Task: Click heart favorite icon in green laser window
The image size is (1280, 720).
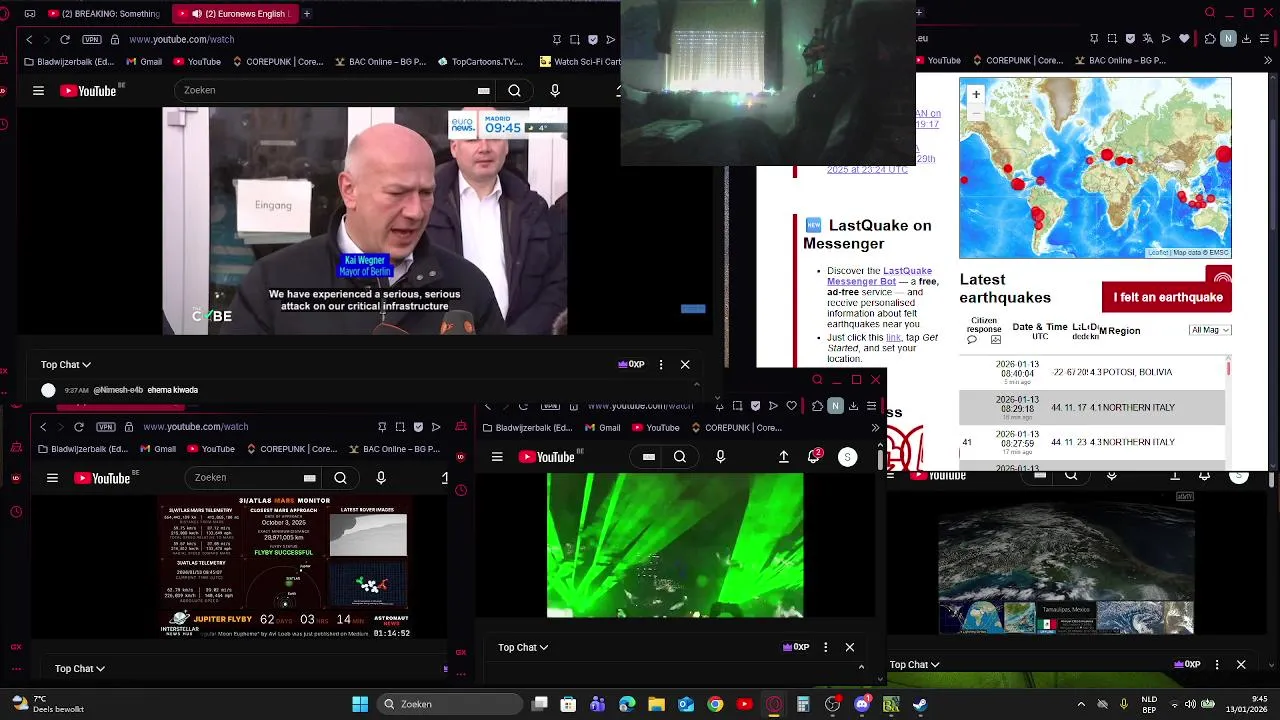Action: [792, 406]
